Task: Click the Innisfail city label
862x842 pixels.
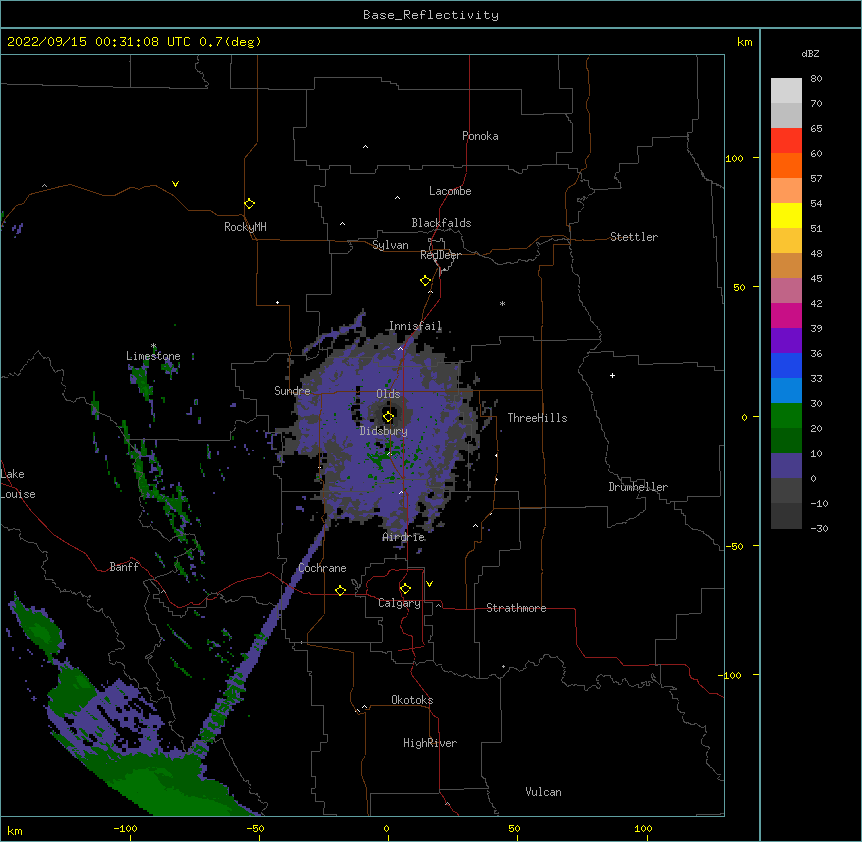Action: pos(416,326)
